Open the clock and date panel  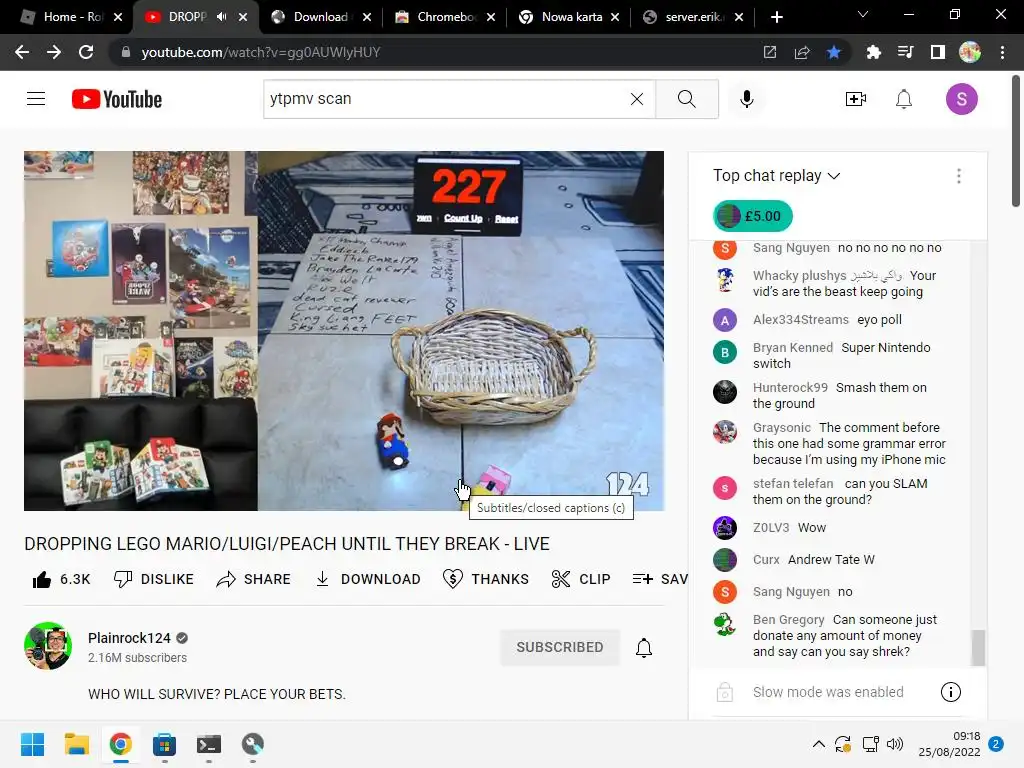point(950,744)
